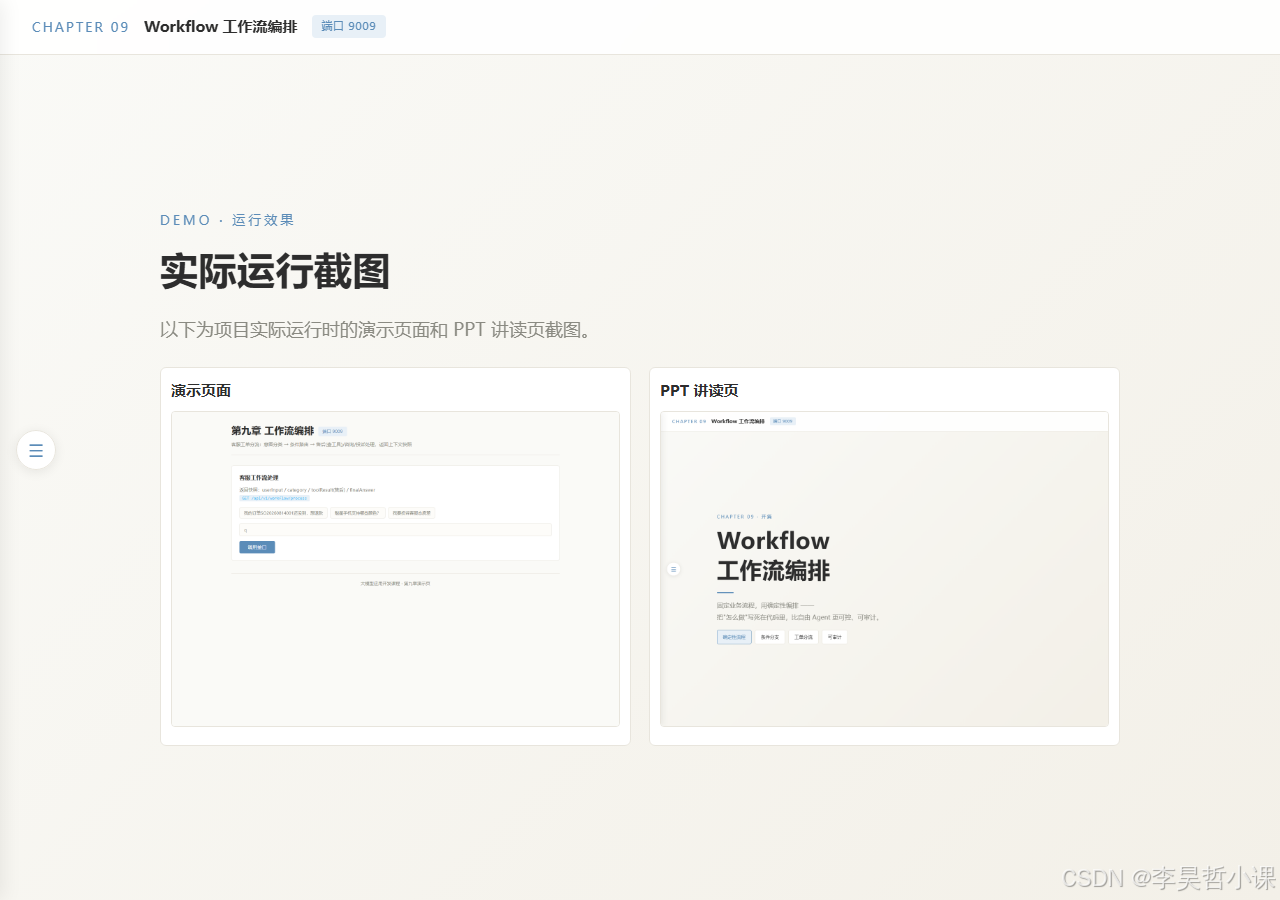Click the DEMO · 运行效果 section label
Screen dimensions: 1280x900
tap(227, 220)
